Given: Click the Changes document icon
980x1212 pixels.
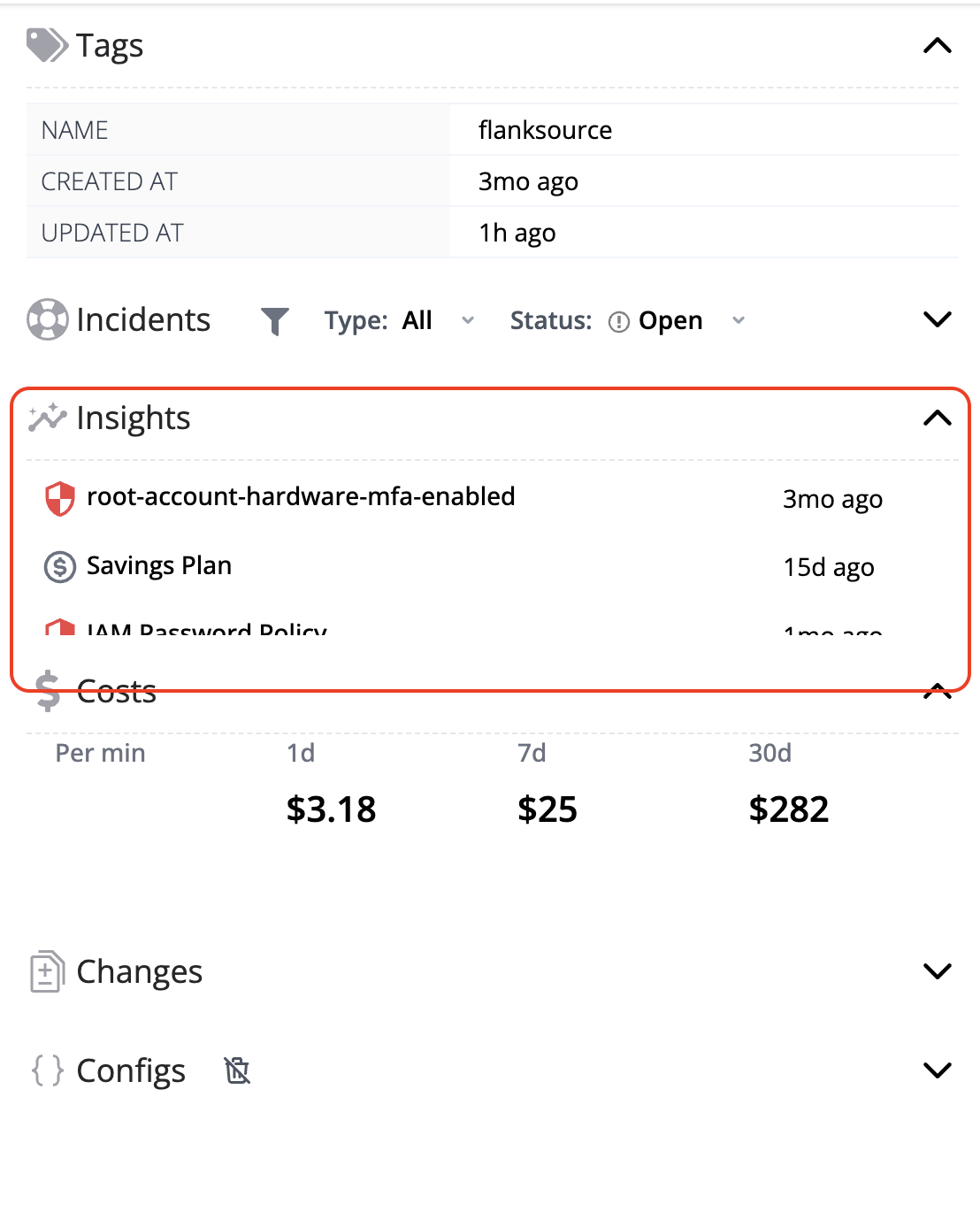Looking at the screenshot, I should coord(46,970).
